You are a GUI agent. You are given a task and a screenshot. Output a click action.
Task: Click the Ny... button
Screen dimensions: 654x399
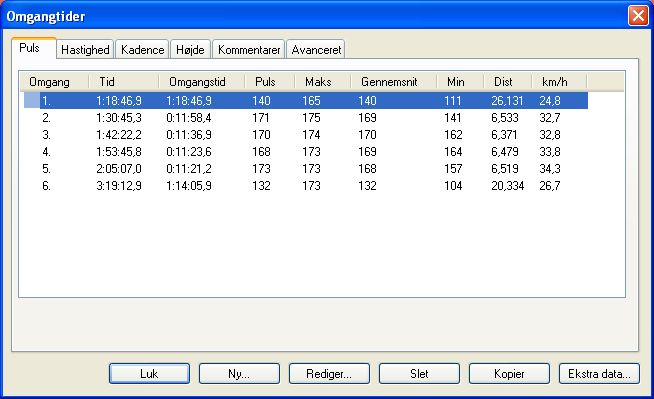(239, 374)
